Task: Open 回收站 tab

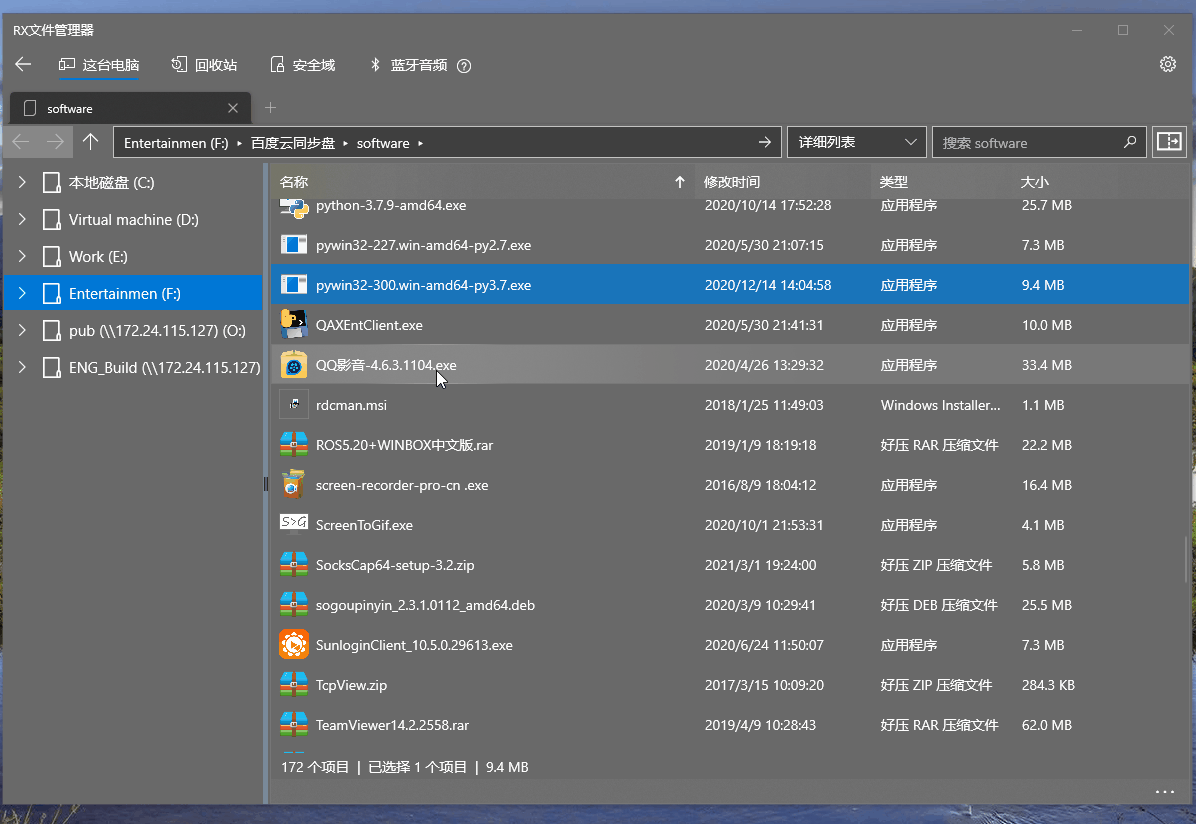Action: click(x=204, y=66)
